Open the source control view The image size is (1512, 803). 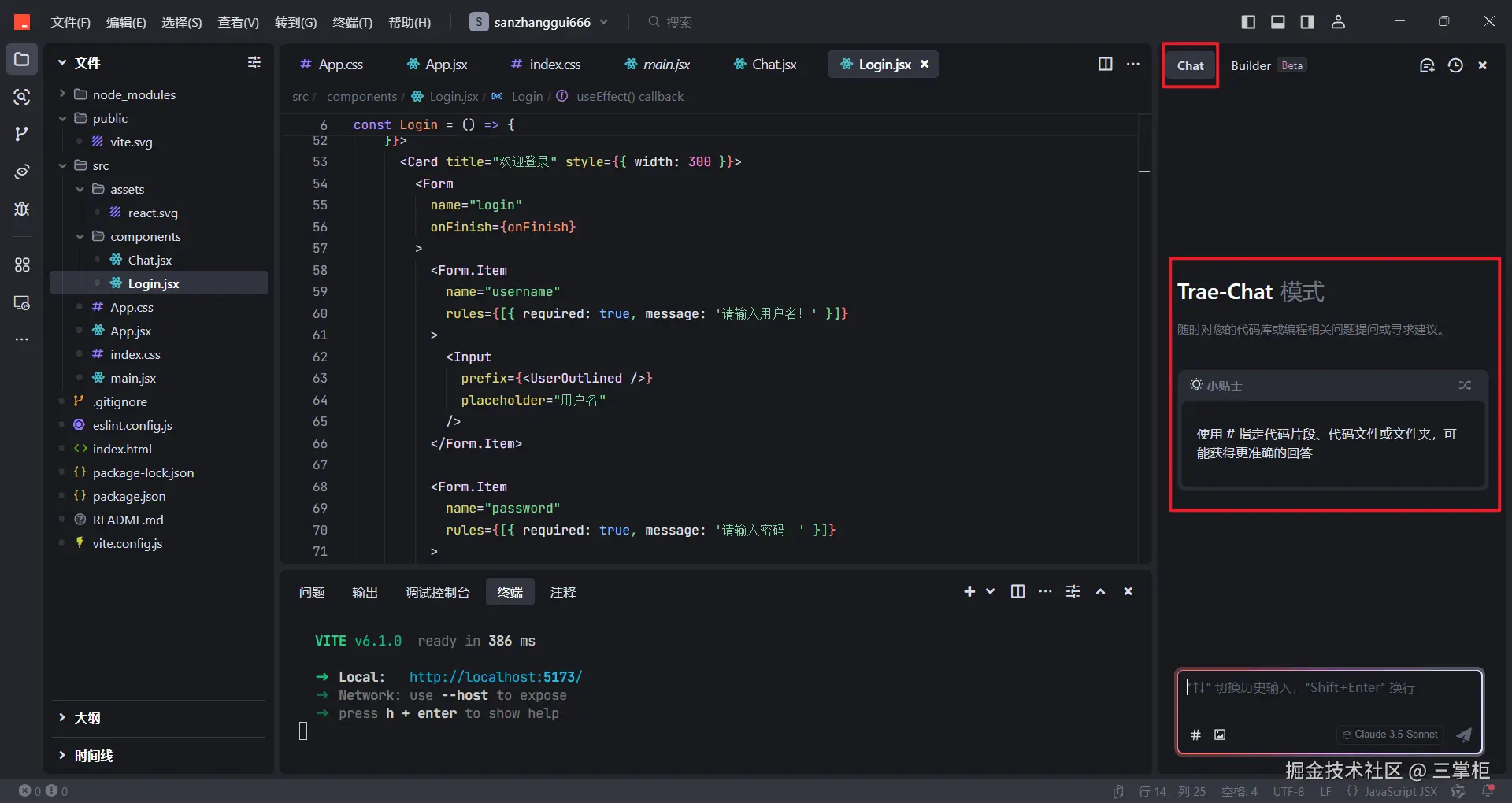point(22,134)
